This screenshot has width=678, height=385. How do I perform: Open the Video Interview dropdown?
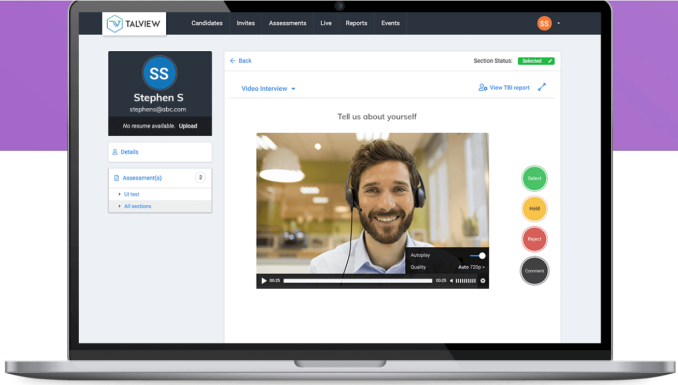(268, 89)
